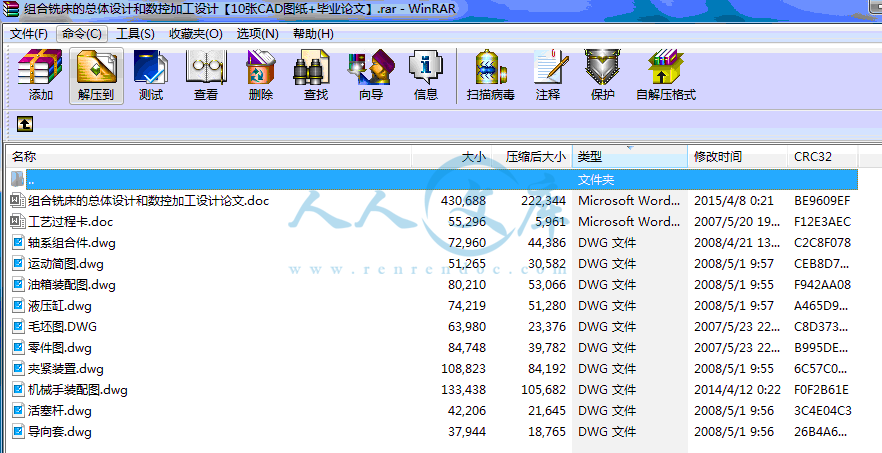Click DWG icon of 夹紧装置.dwg
This screenshot has height=453, width=882.
[19, 369]
